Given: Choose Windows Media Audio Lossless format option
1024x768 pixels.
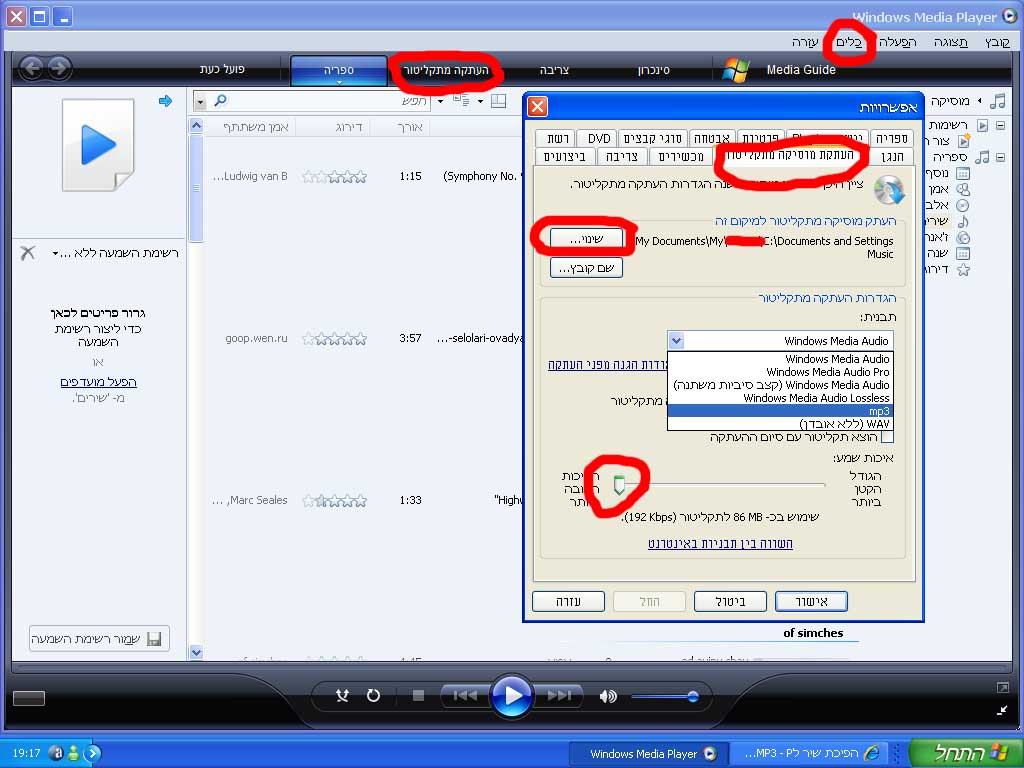Looking at the screenshot, I should tap(780, 398).
